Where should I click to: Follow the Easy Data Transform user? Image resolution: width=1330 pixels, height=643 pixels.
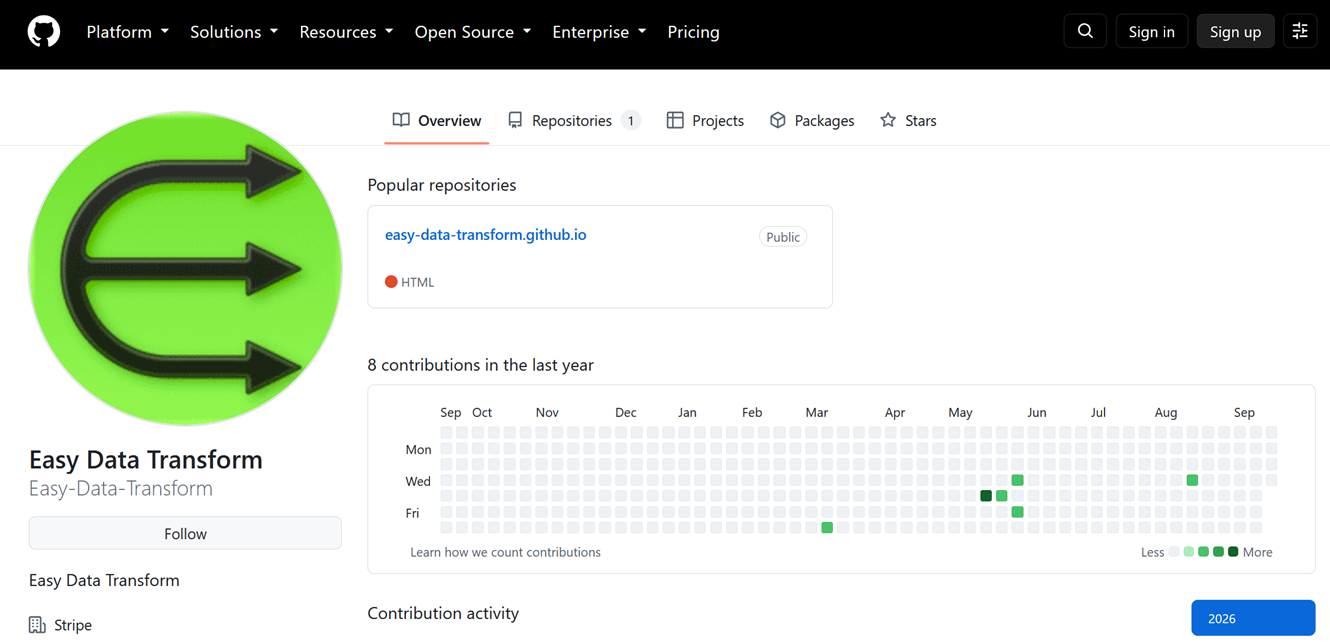[x=185, y=534]
